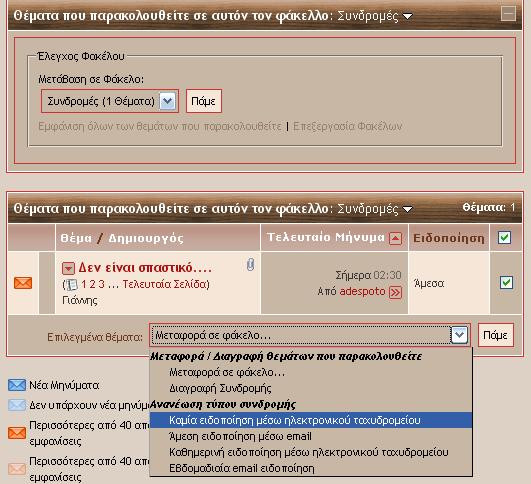Uncheck the checkbox for the Δεν είναι σπαστικό thread
The width and height of the screenshot is (531, 484).
[506, 282]
